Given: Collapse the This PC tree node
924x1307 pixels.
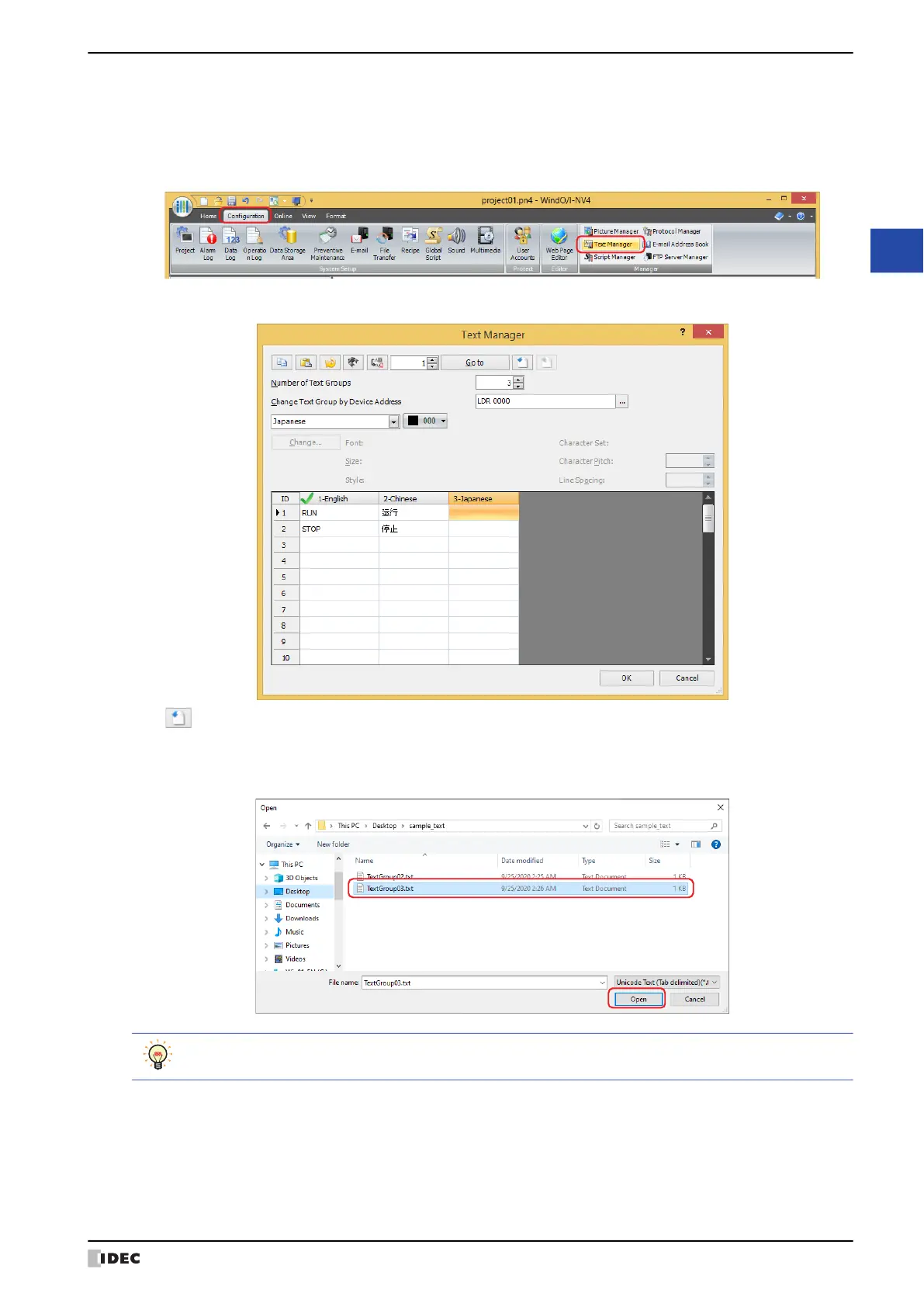Looking at the screenshot, I should tap(262, 865).
